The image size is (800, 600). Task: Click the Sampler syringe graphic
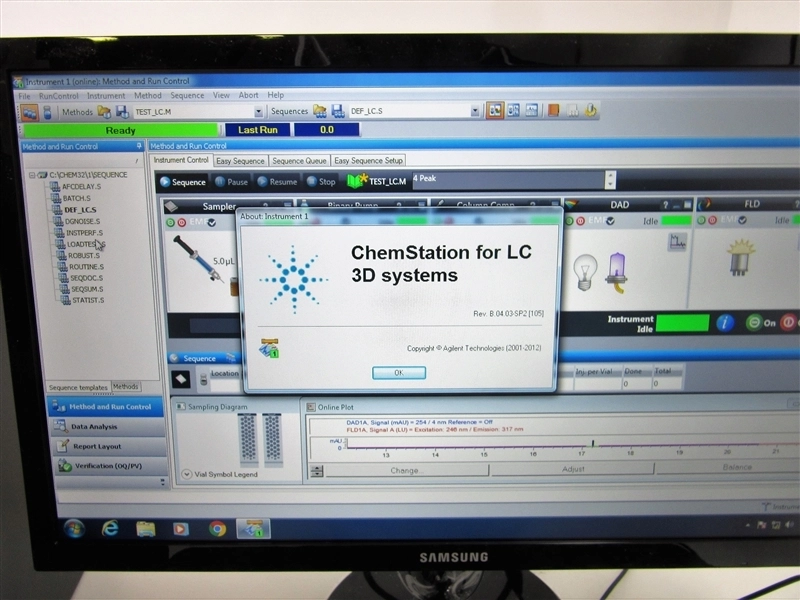pyautogui.click(x=198, y=259)
